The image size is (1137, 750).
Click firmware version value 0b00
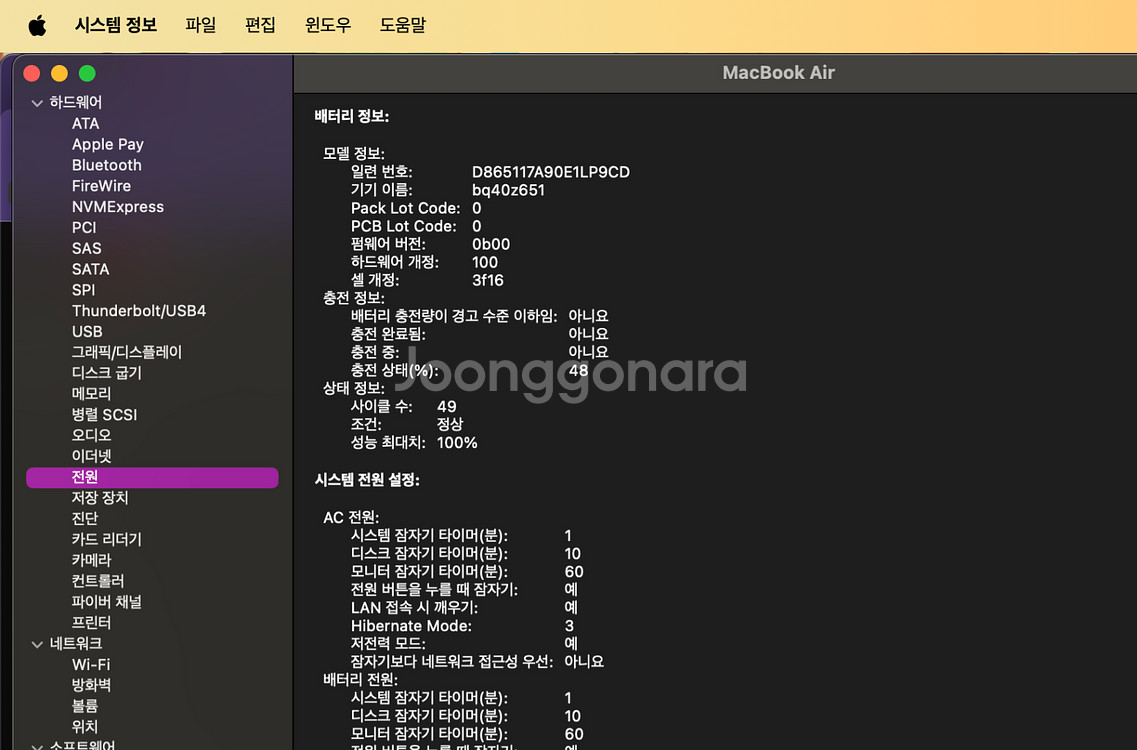click(x=491, y=244)
